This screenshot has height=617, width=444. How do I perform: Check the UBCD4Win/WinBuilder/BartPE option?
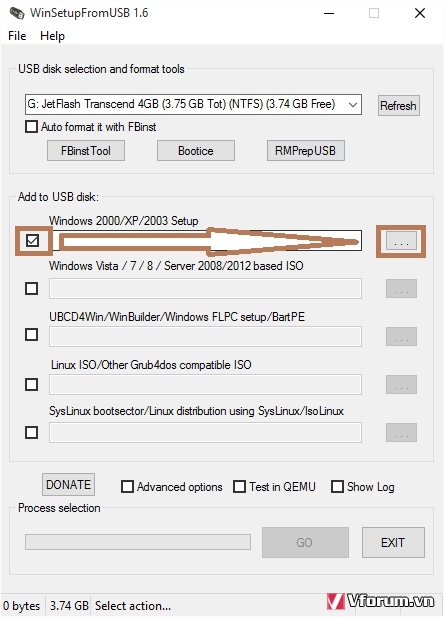(31, 335)
